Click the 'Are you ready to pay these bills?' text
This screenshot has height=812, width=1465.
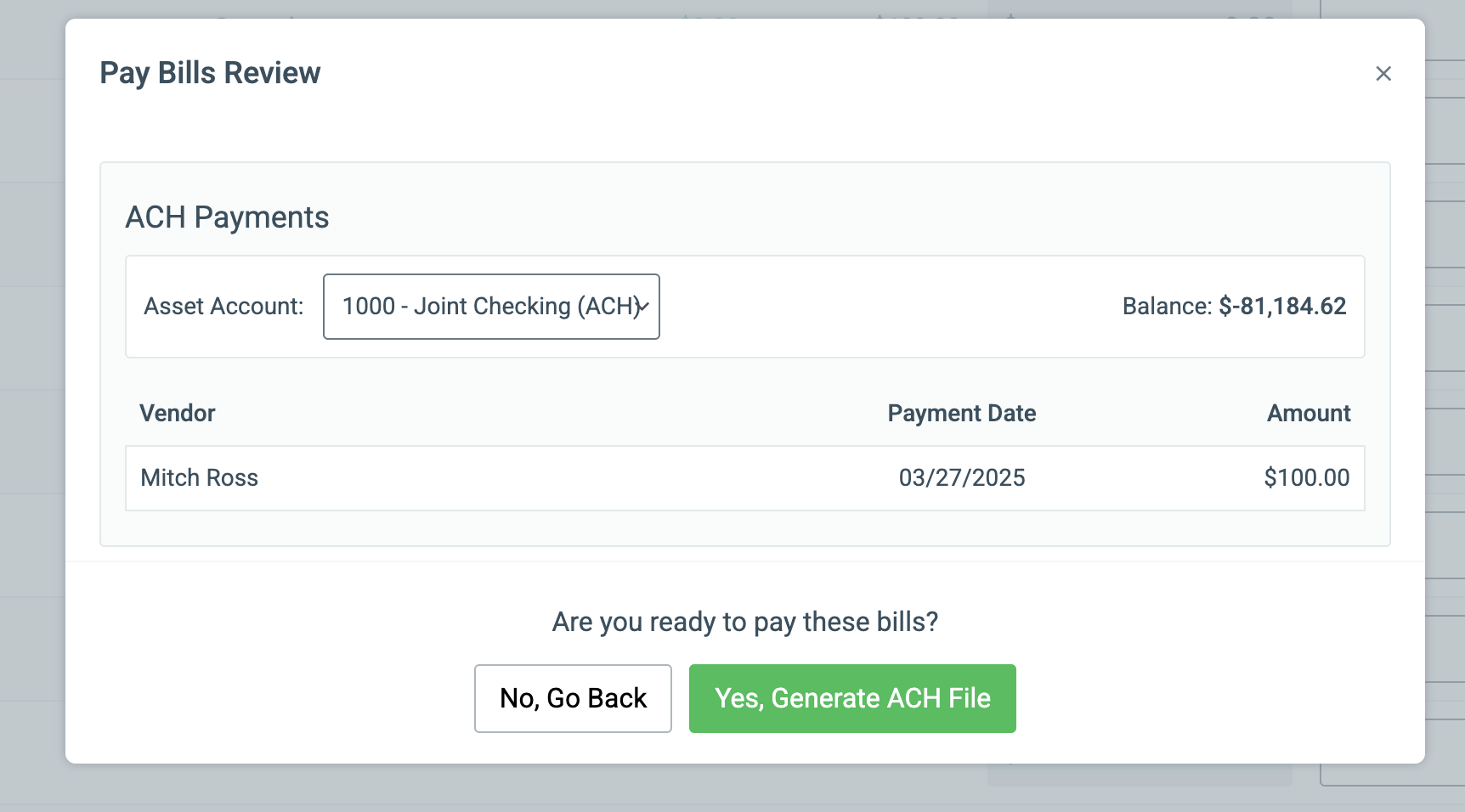click(745, 622)
